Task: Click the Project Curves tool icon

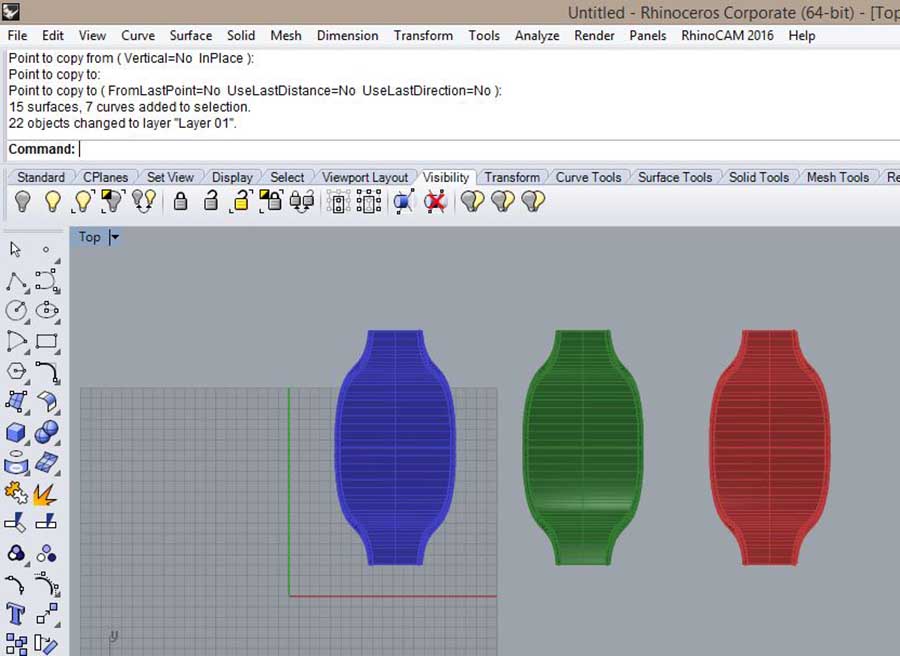Action: [x=16, y=463]
